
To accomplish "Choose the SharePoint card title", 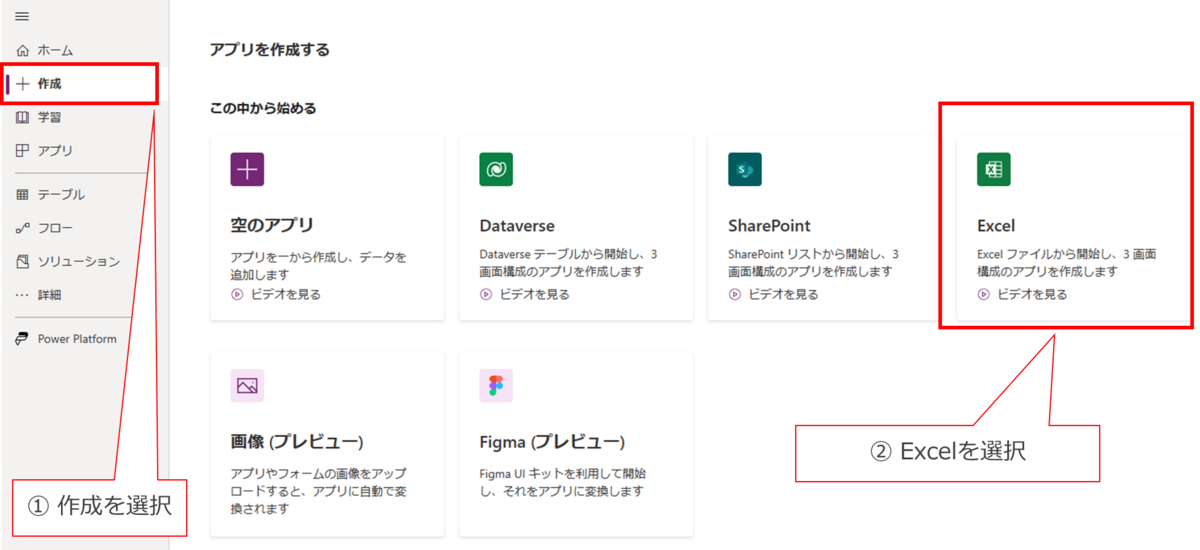I will point(770,226).
